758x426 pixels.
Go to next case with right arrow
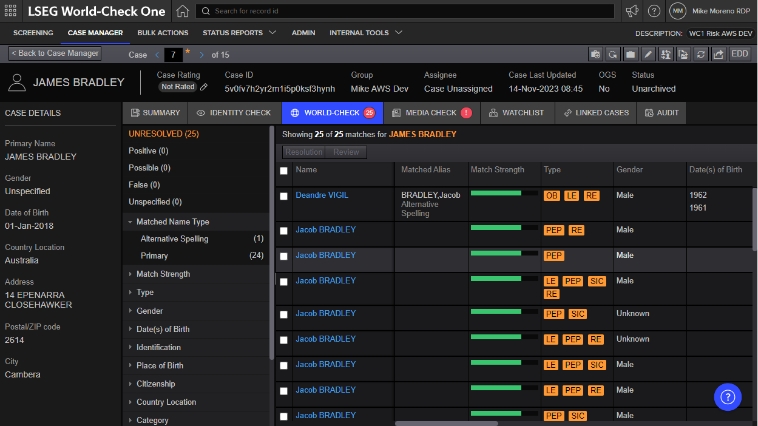pyautogui.click(x=201, y=54)
